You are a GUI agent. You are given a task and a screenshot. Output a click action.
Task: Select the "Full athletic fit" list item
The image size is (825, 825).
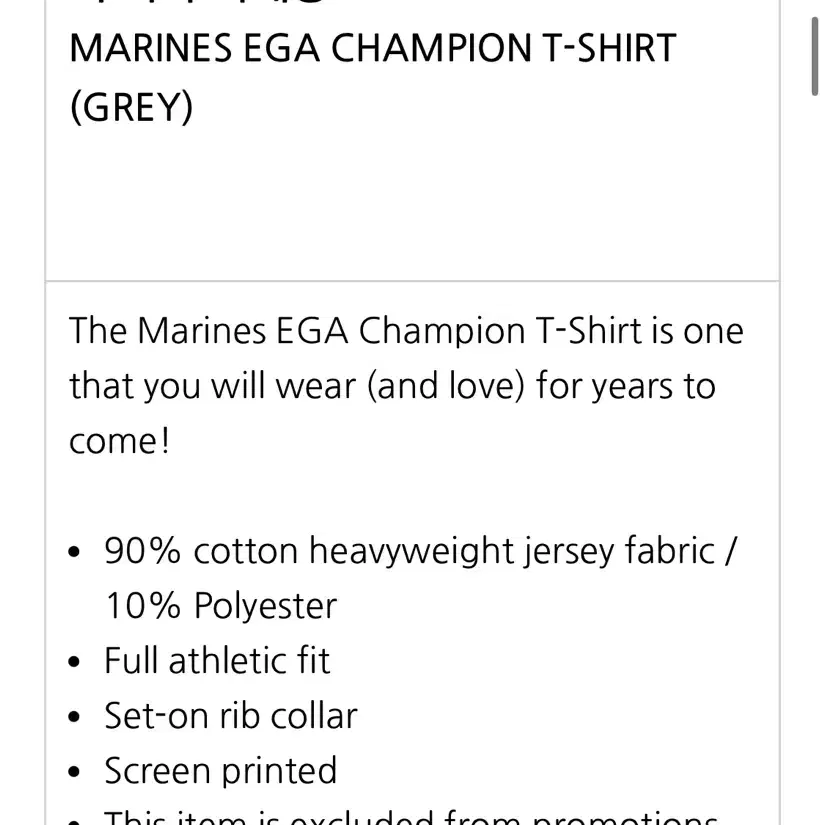pos(217,660)
